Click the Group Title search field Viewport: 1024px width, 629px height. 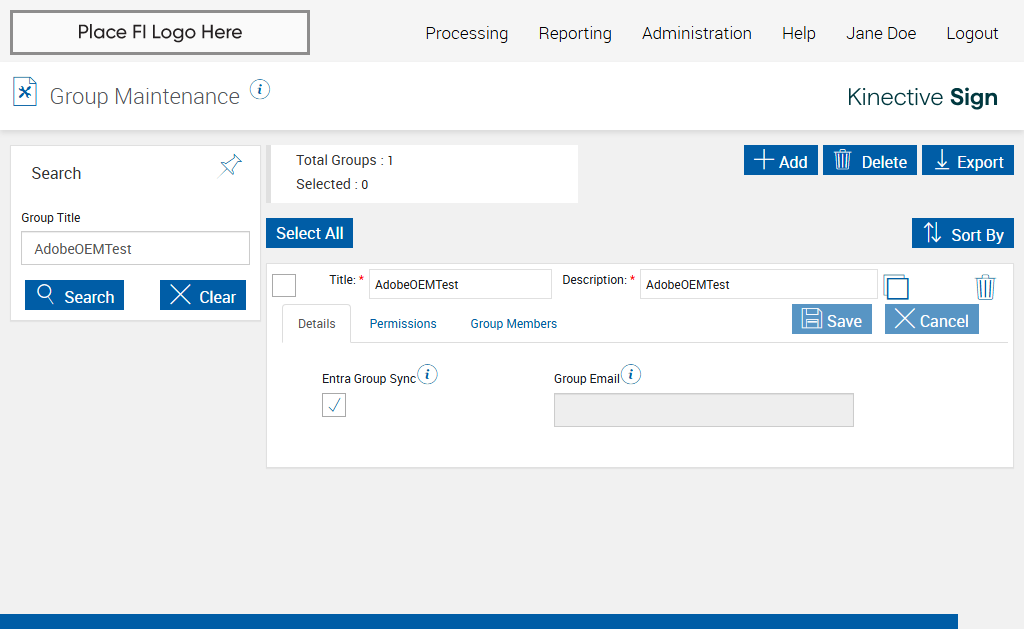pyautogui.click(x=135, y=249)
